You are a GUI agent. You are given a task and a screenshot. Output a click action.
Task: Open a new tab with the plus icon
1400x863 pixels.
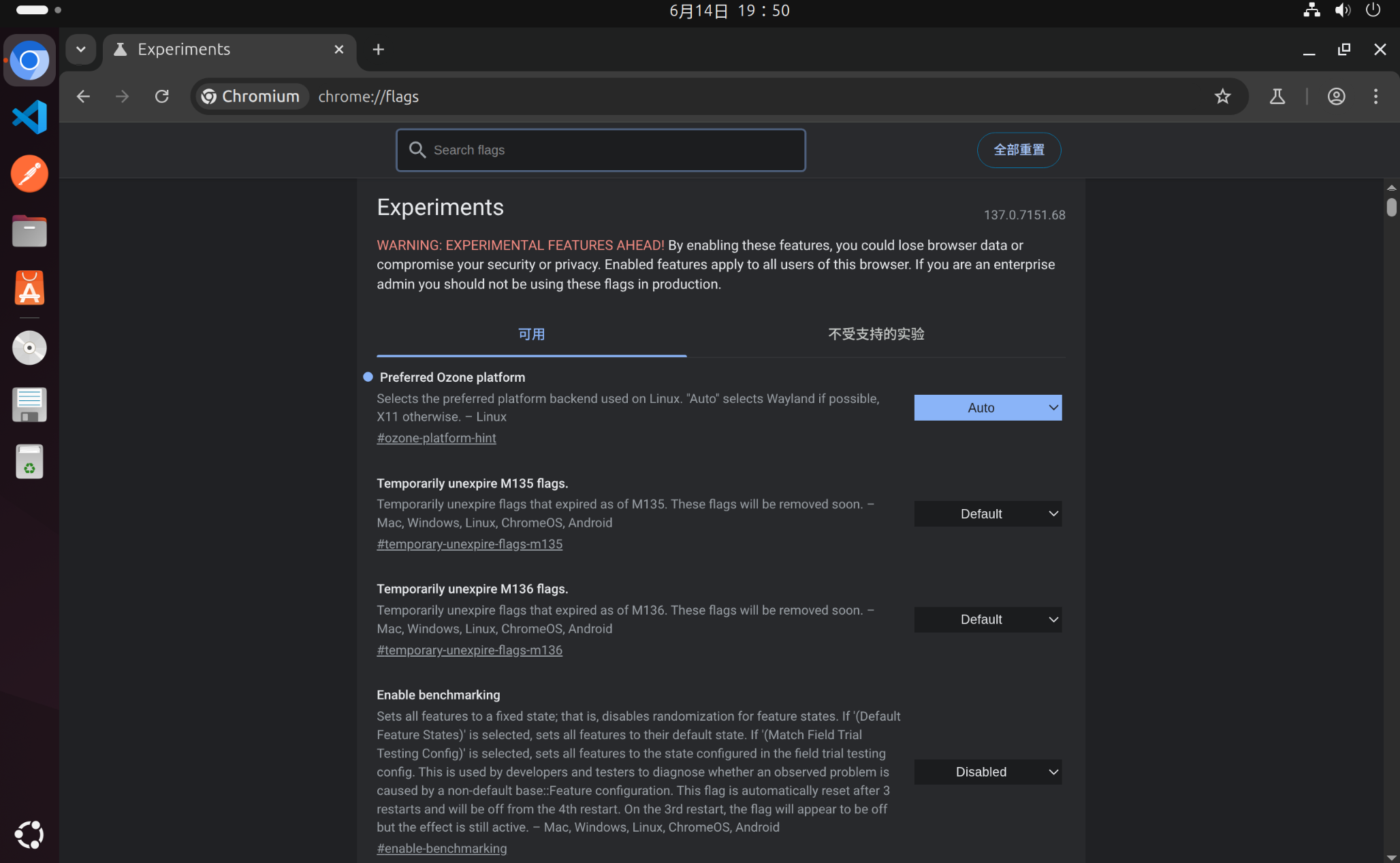click(x=379, y=50)
